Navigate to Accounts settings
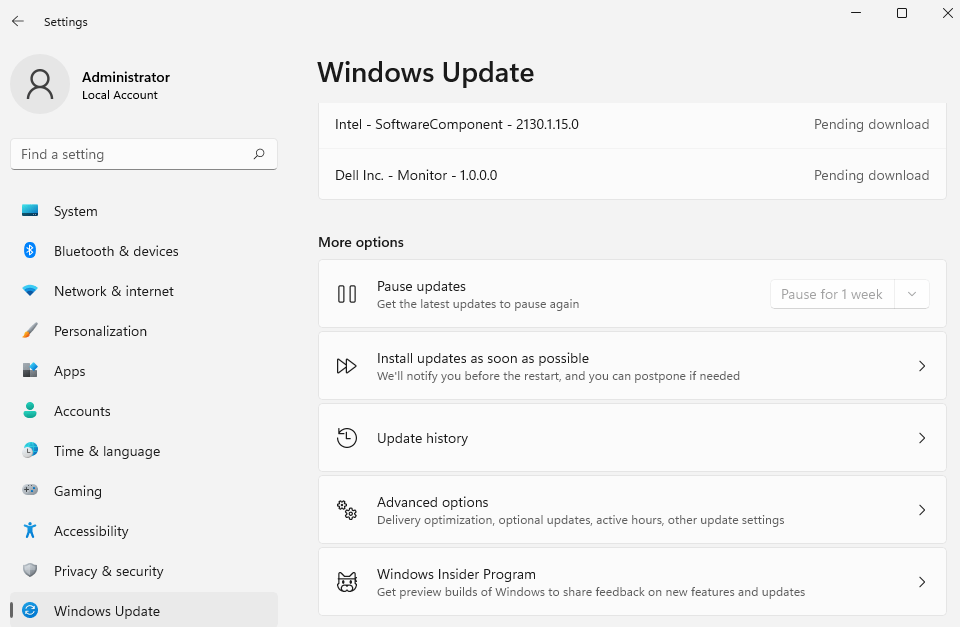This screenshot has width=960, height=627. [144, 410]
